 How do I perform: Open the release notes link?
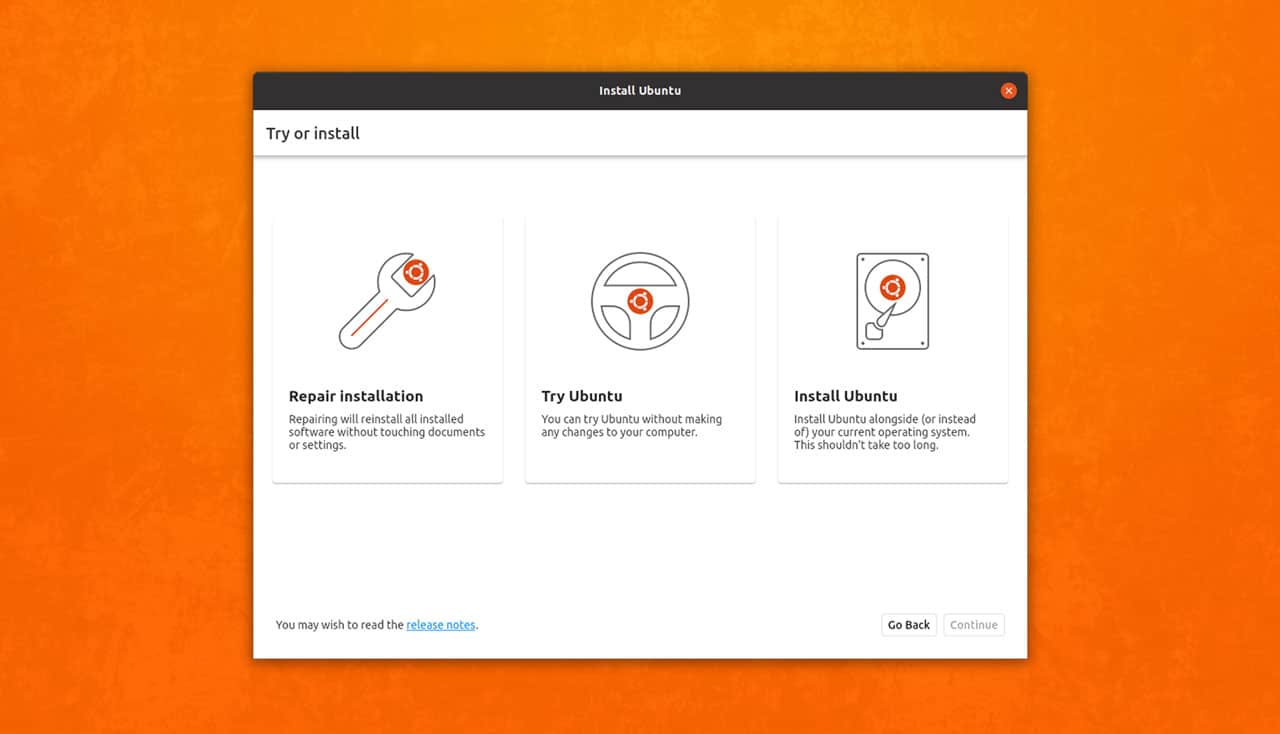441,625
